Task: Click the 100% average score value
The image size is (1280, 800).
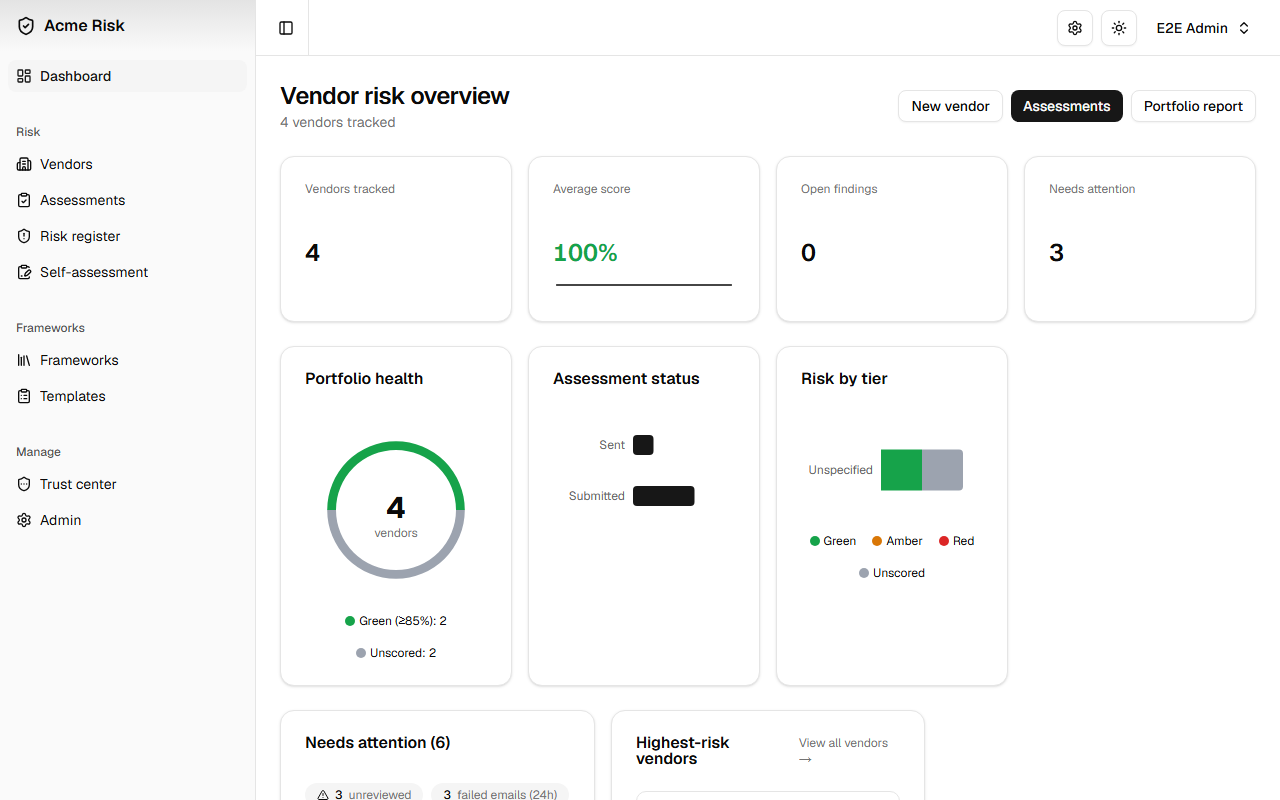Action: 585,253
